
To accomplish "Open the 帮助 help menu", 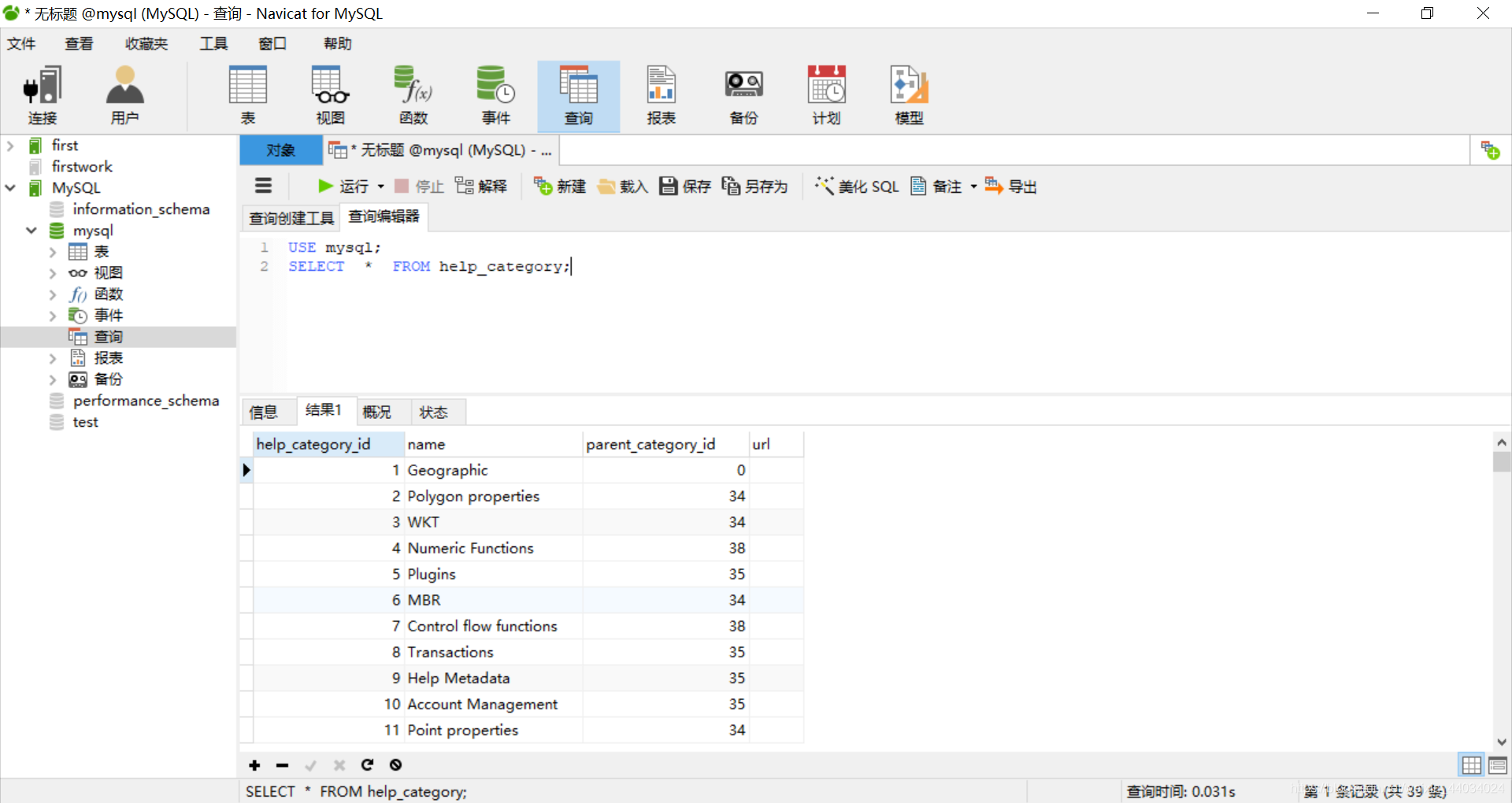I will 337,43.
